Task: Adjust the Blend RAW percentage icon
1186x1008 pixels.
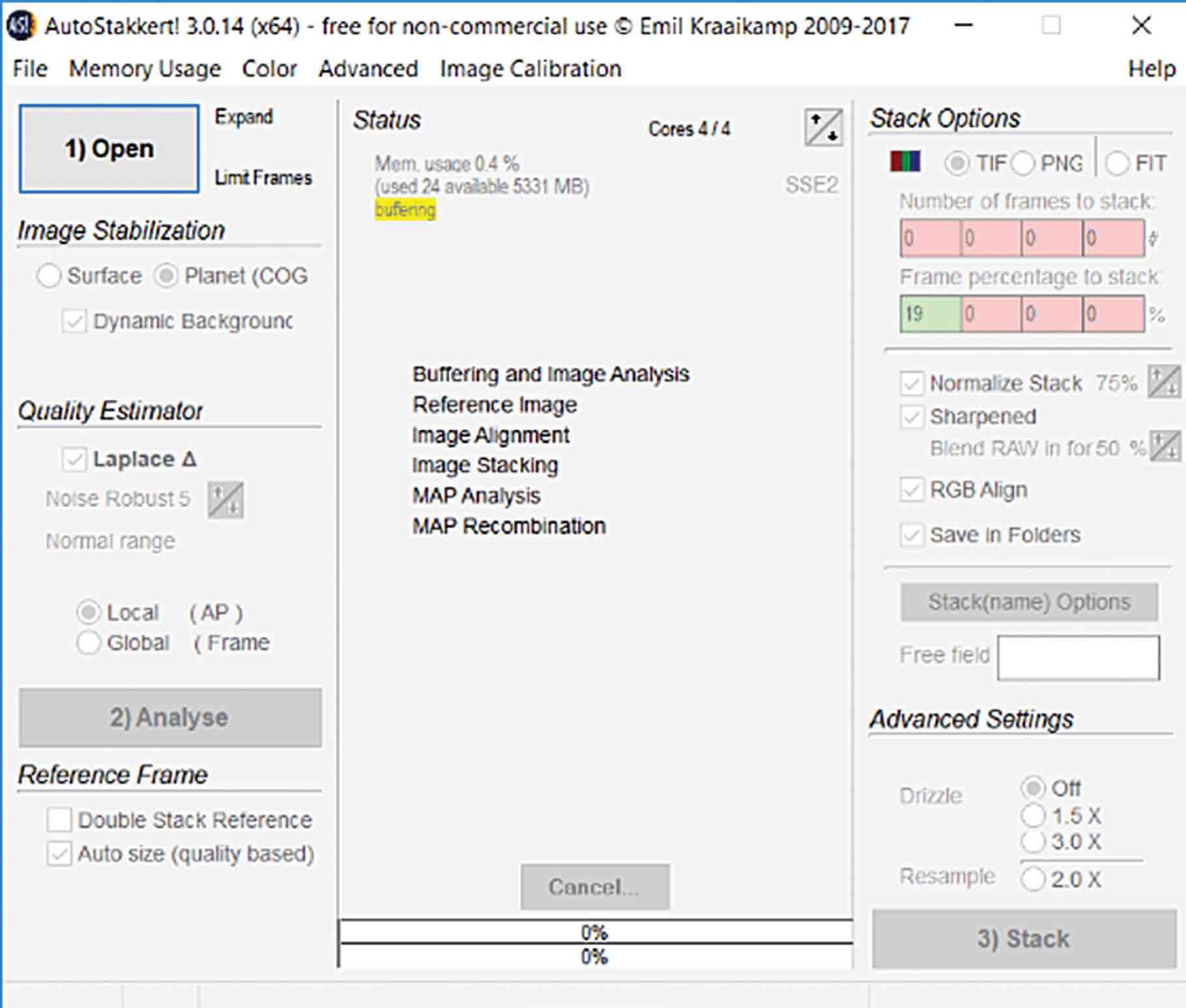Action: tap(1164, 446)
